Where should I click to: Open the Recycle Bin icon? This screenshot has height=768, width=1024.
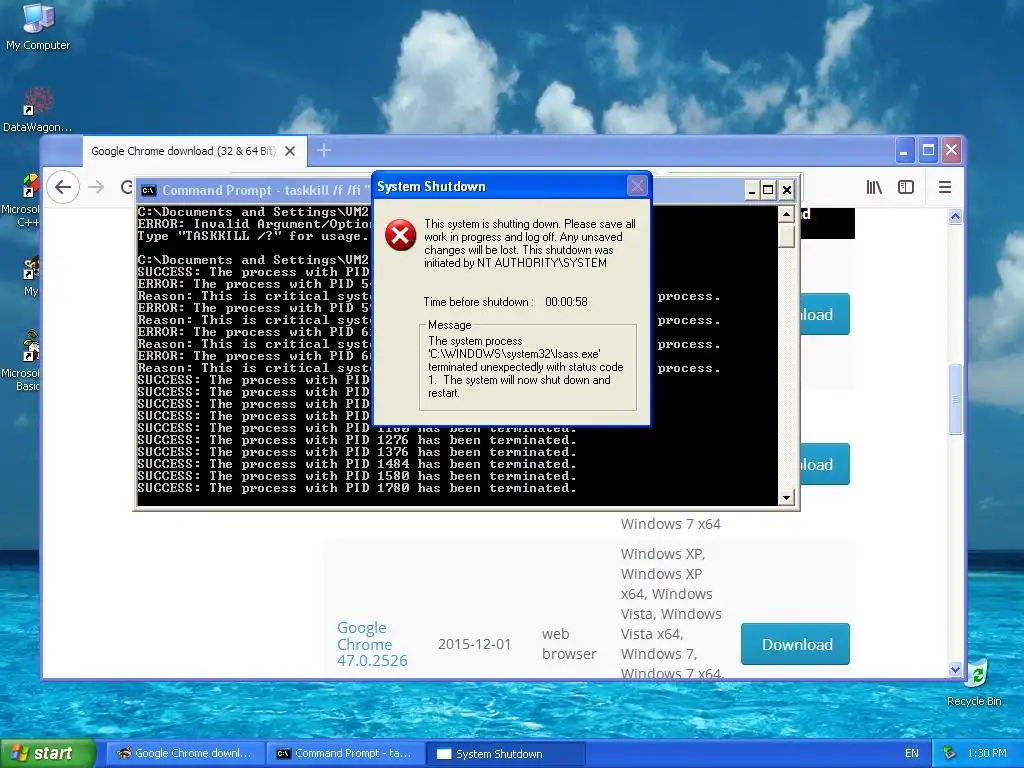pos(975,682)
